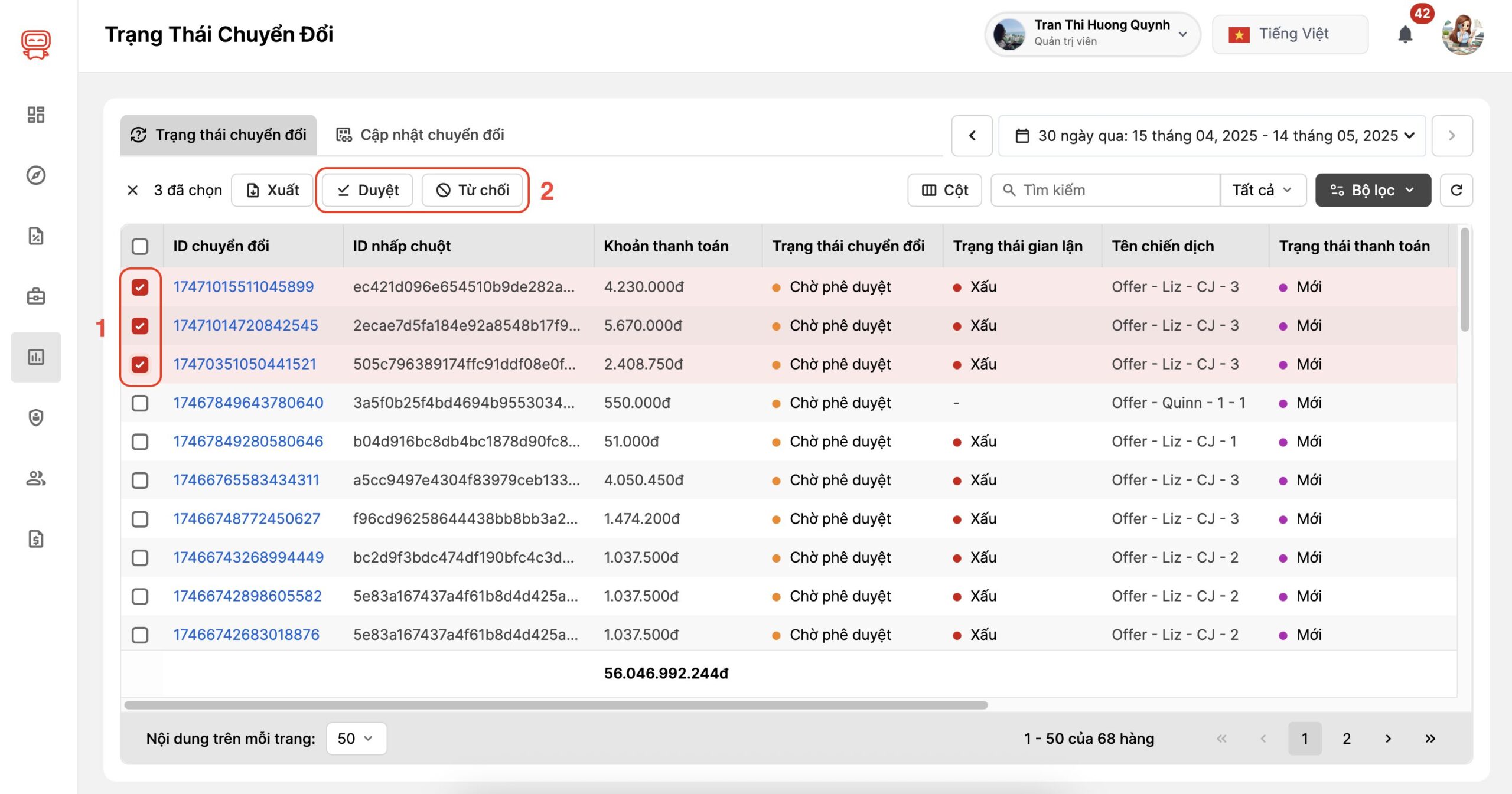Toggle the select-all header checkbox
1512x794 pixels.
point(140,246)
